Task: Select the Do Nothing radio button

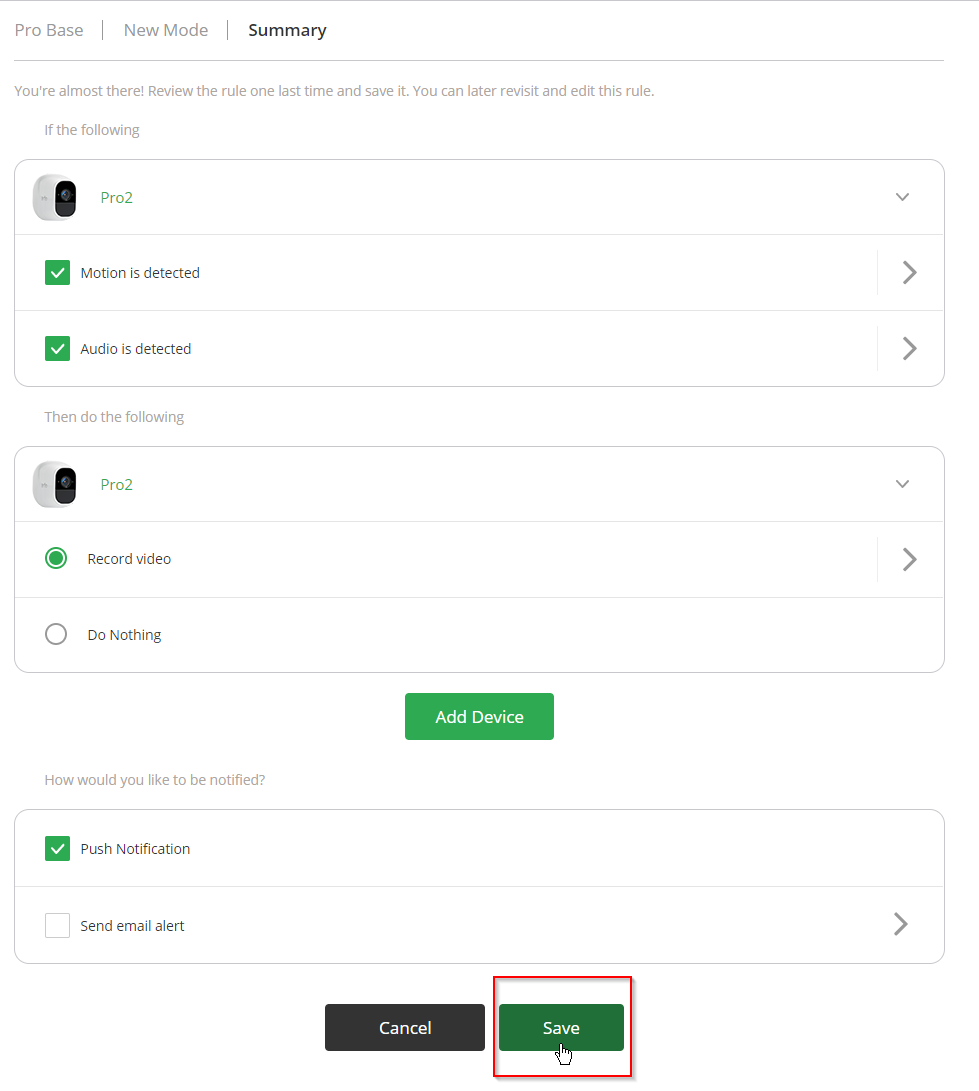Action: 56,635
